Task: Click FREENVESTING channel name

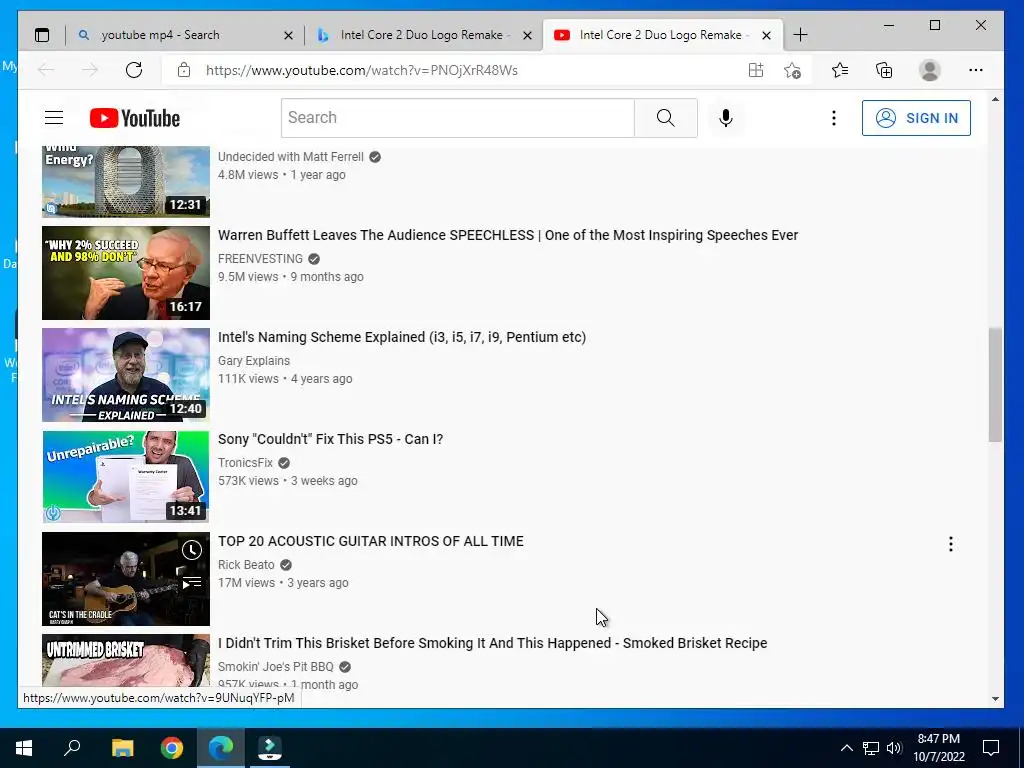Action: pos(261,259)
